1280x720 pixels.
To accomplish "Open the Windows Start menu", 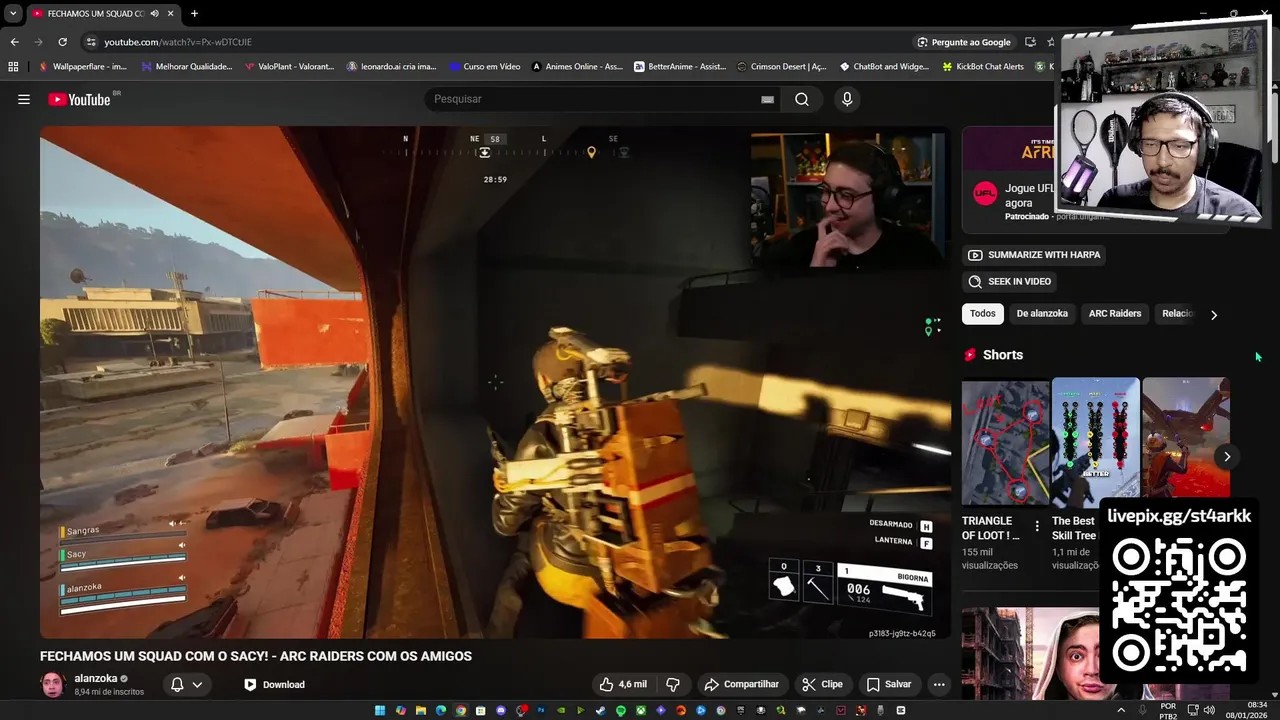I will click(380, 711).
